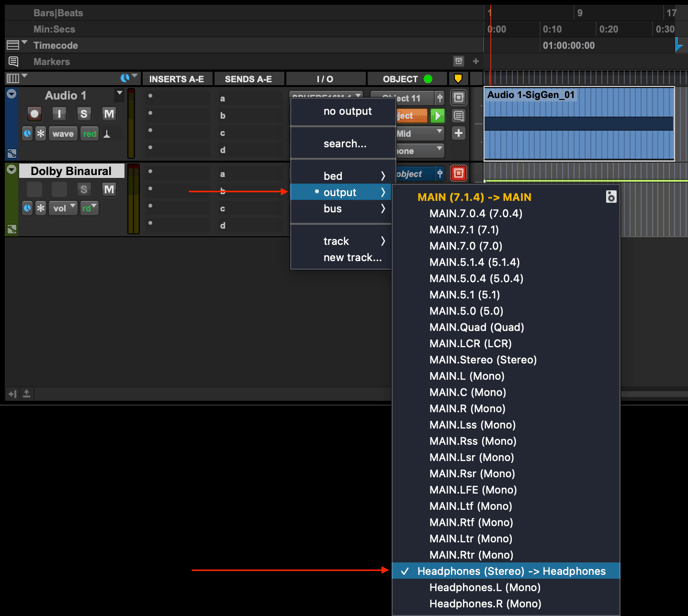Mute the Audio 1 track
Screen dimensions: 688x616
(x=108, y=114)
